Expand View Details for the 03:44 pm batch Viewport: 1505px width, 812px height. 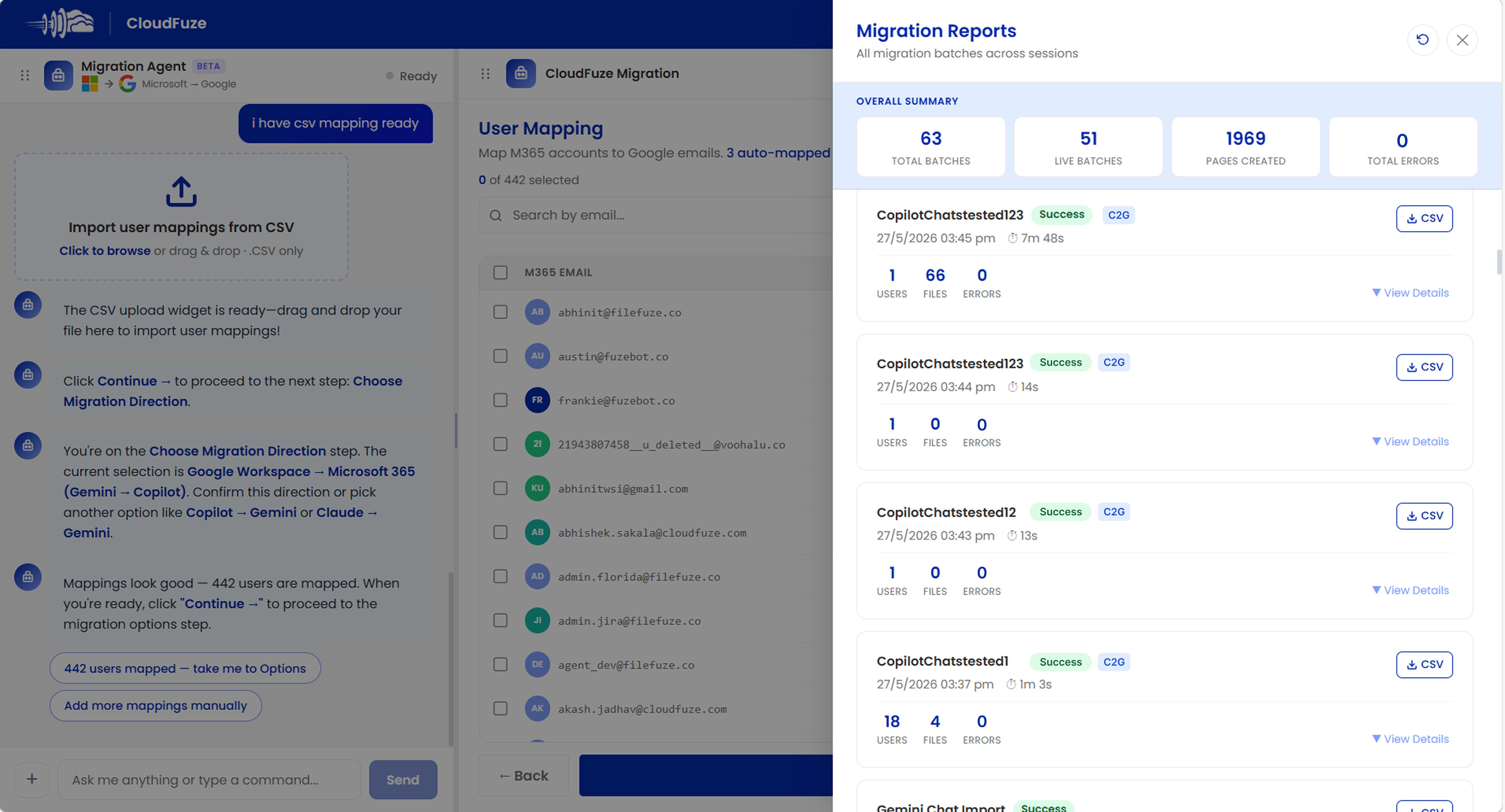(x=1410, y=442)
